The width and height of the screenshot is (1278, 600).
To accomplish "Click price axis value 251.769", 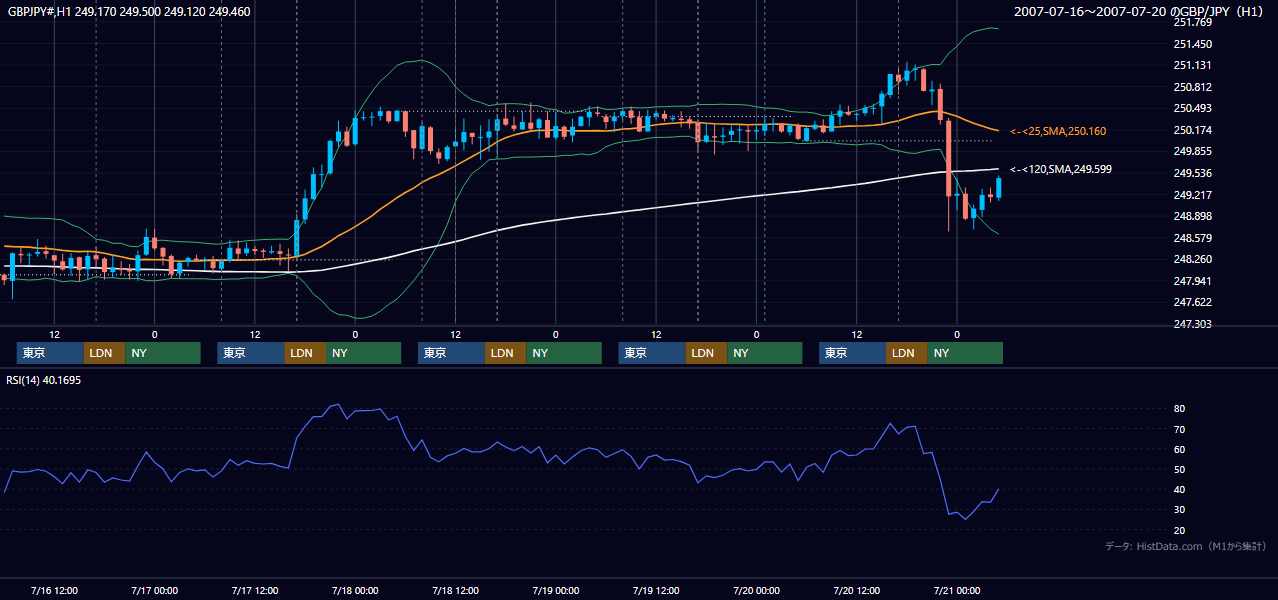I will click(x=1192, y=22).
